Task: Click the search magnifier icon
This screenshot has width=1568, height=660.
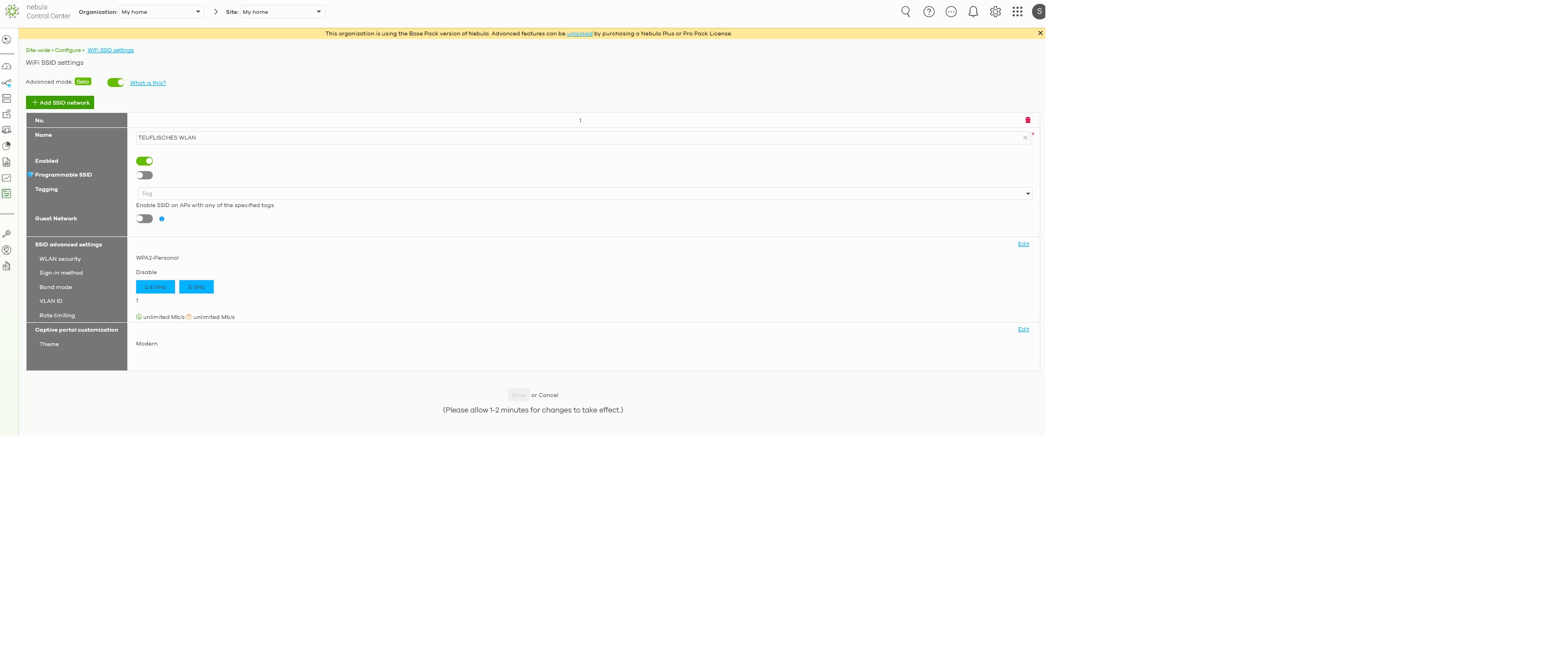Action: pos(906,12)
